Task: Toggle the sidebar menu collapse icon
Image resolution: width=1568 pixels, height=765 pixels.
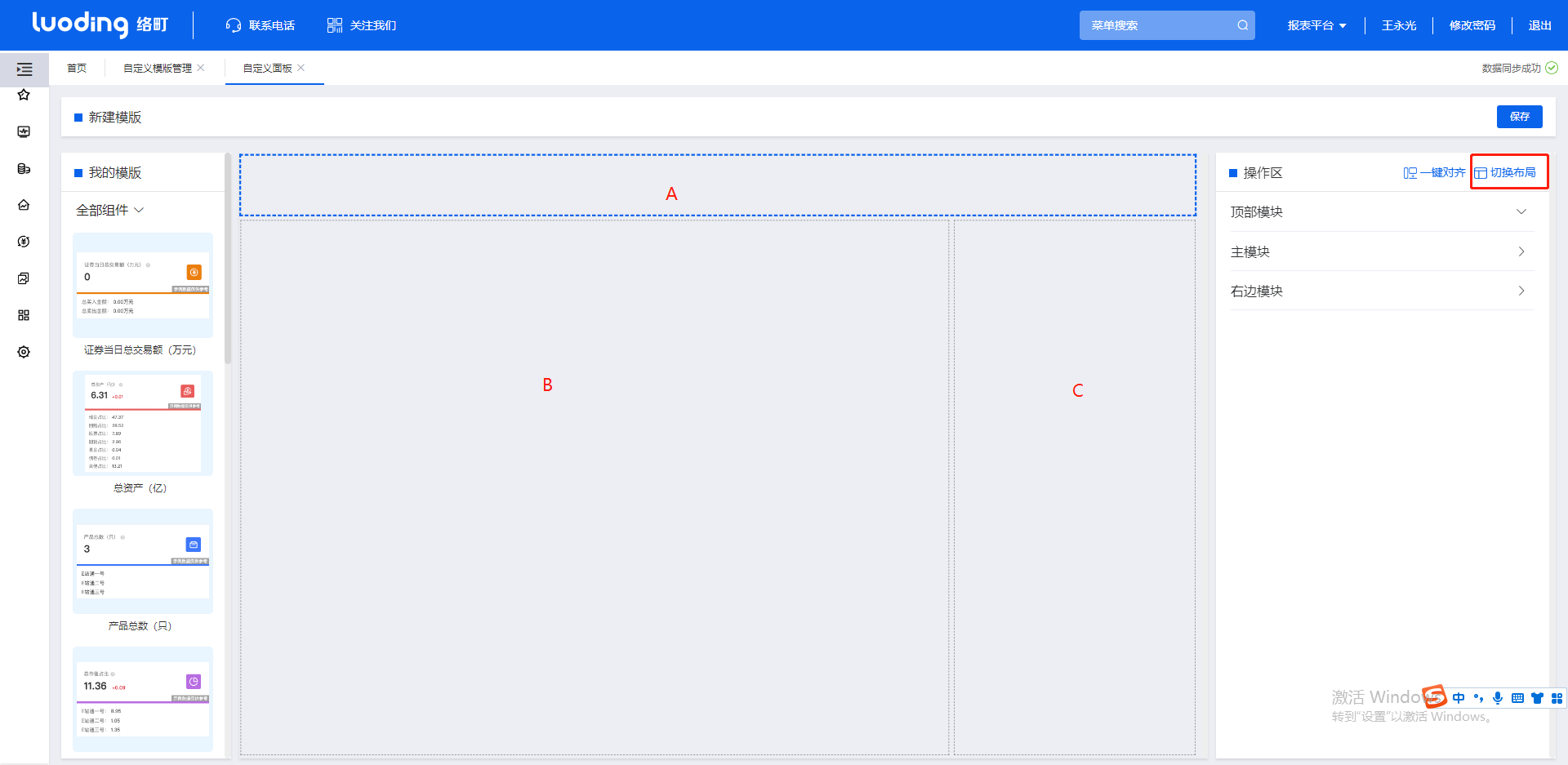Action: [x=24, y=69]
